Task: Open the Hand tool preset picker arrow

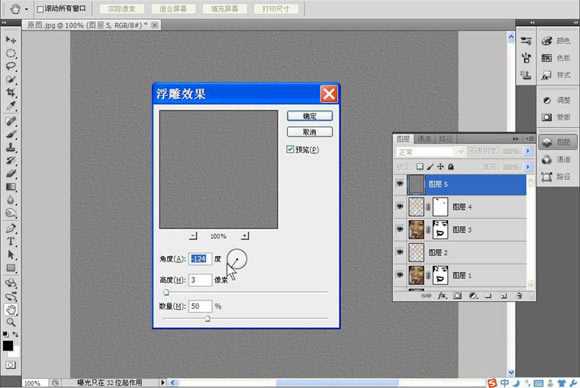Action: click(x=27, y=9)
